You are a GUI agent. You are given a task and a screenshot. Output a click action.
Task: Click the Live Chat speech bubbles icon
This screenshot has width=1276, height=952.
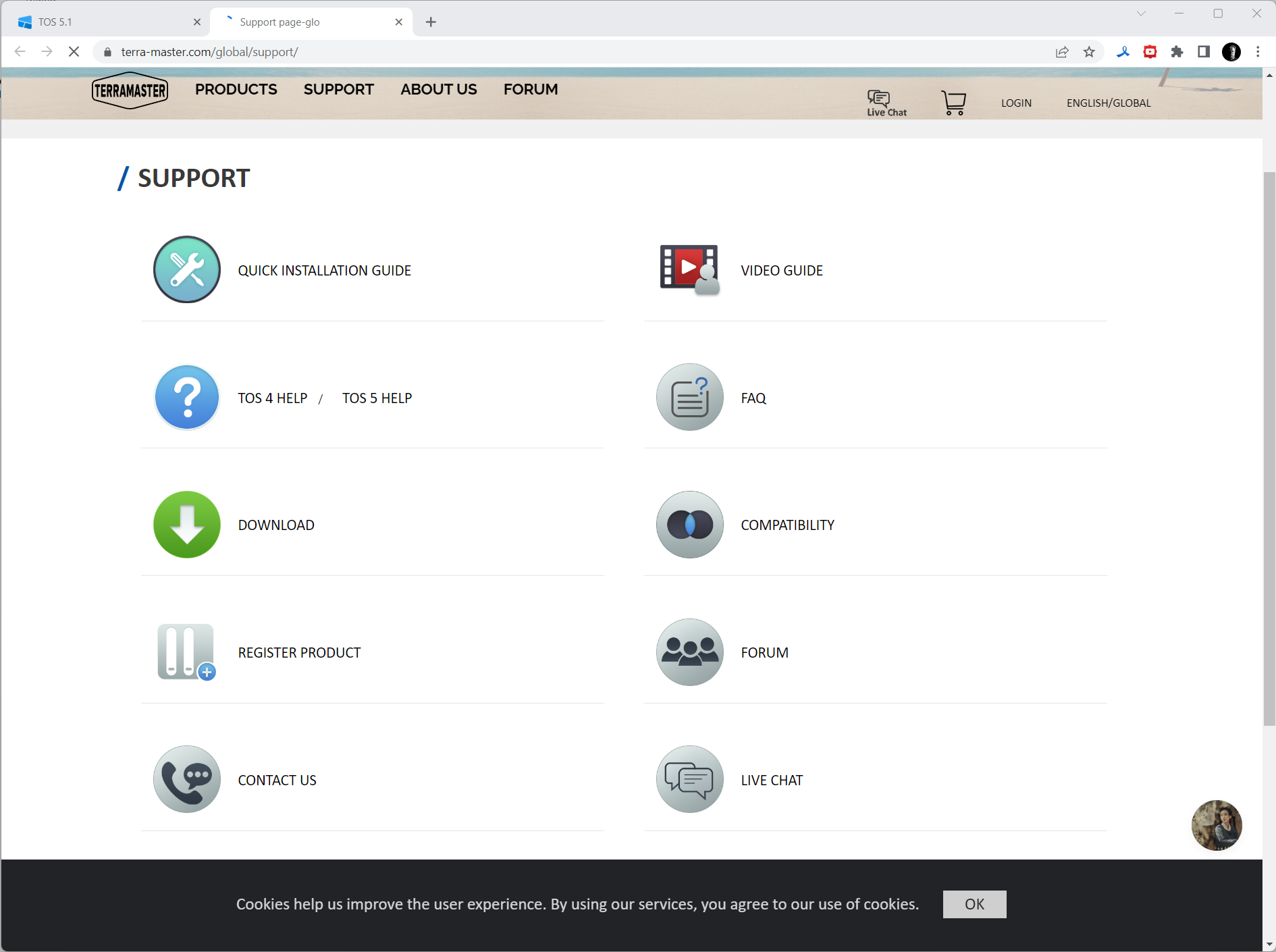(x=689, y=779)
